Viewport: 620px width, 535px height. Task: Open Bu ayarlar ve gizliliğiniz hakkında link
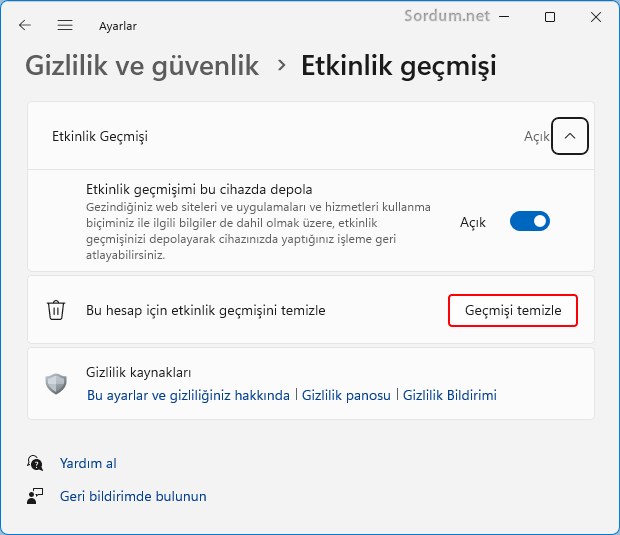click(188, 395)
